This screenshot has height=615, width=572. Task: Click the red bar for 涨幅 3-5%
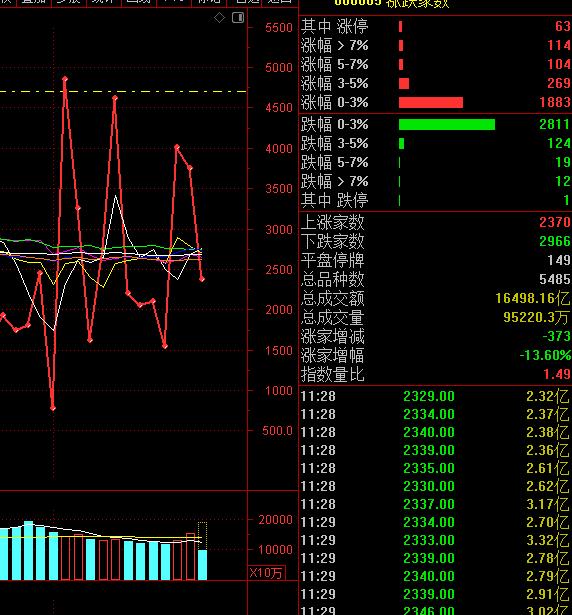pyautogui.click(x=404, y=83)
